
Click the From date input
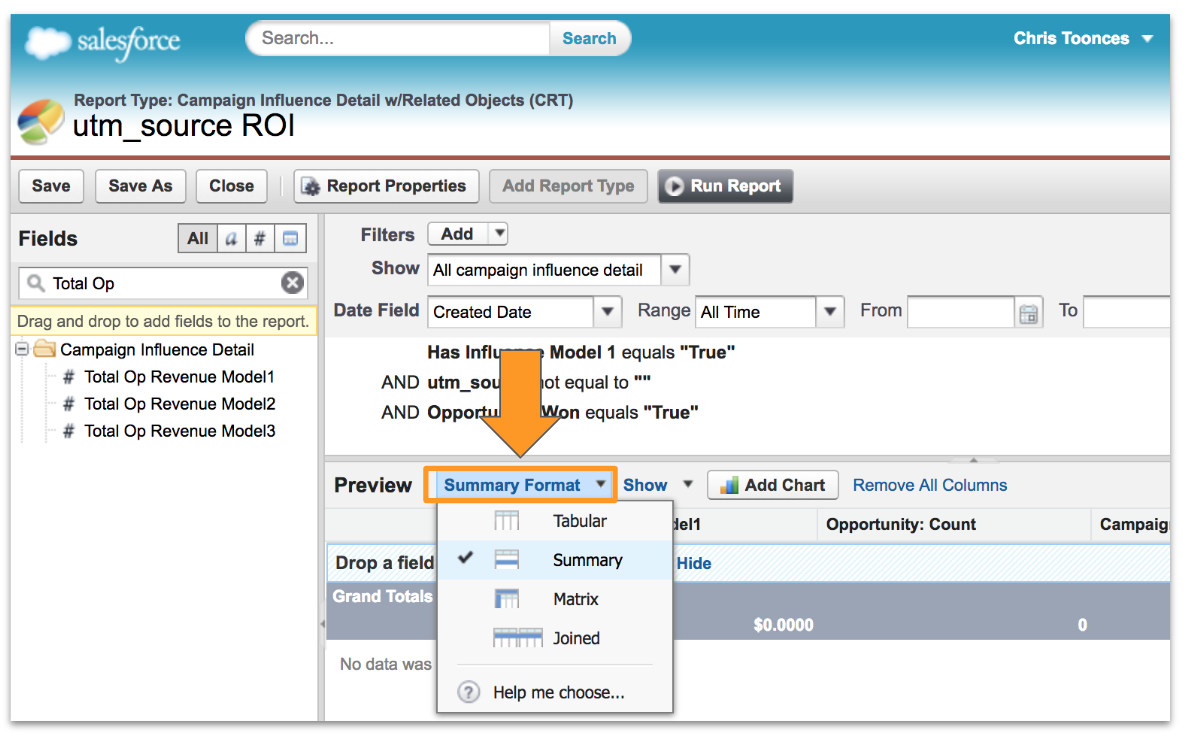click(961, 312)
